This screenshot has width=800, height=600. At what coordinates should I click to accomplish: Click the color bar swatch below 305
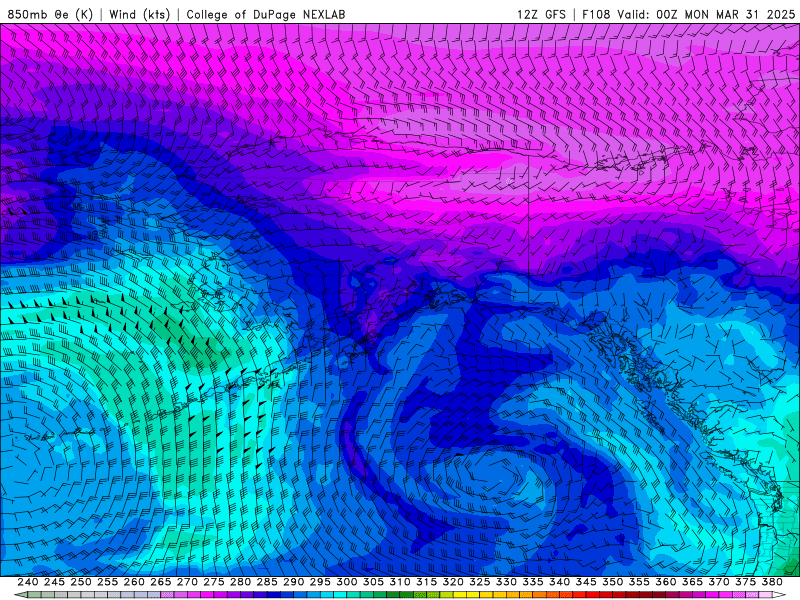click(x=380, y=595)
